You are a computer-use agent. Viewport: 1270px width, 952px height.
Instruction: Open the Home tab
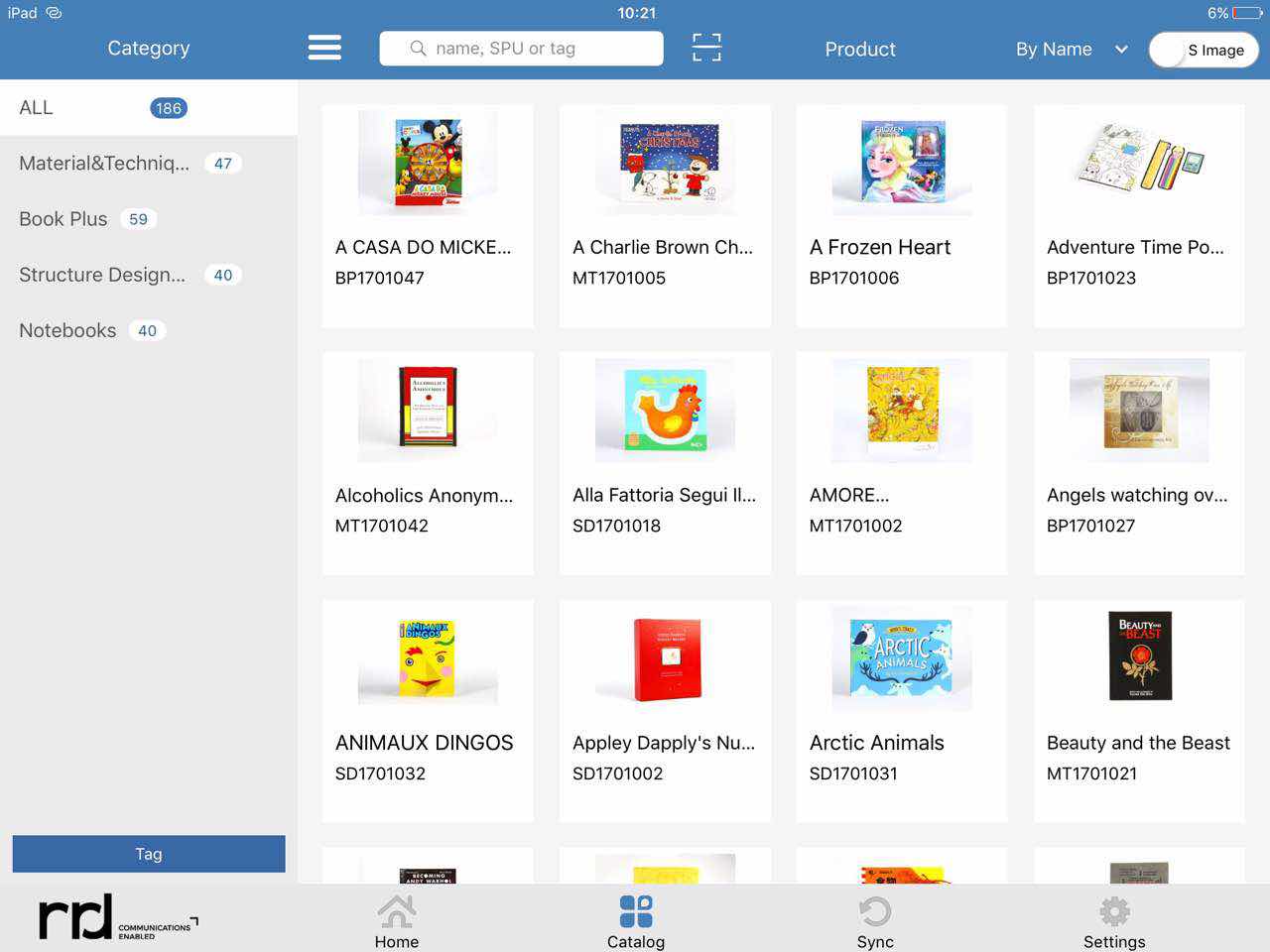[397, 922]
